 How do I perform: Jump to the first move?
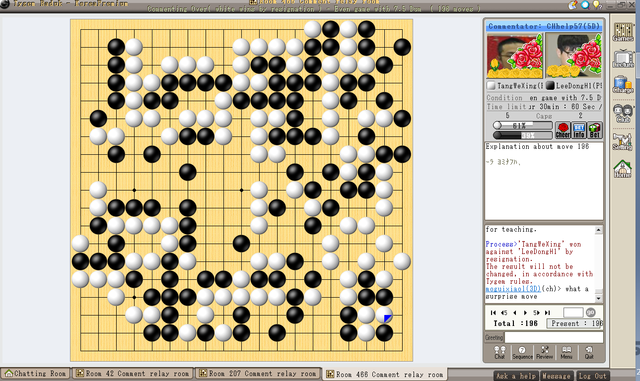click(x=493, y=312)
